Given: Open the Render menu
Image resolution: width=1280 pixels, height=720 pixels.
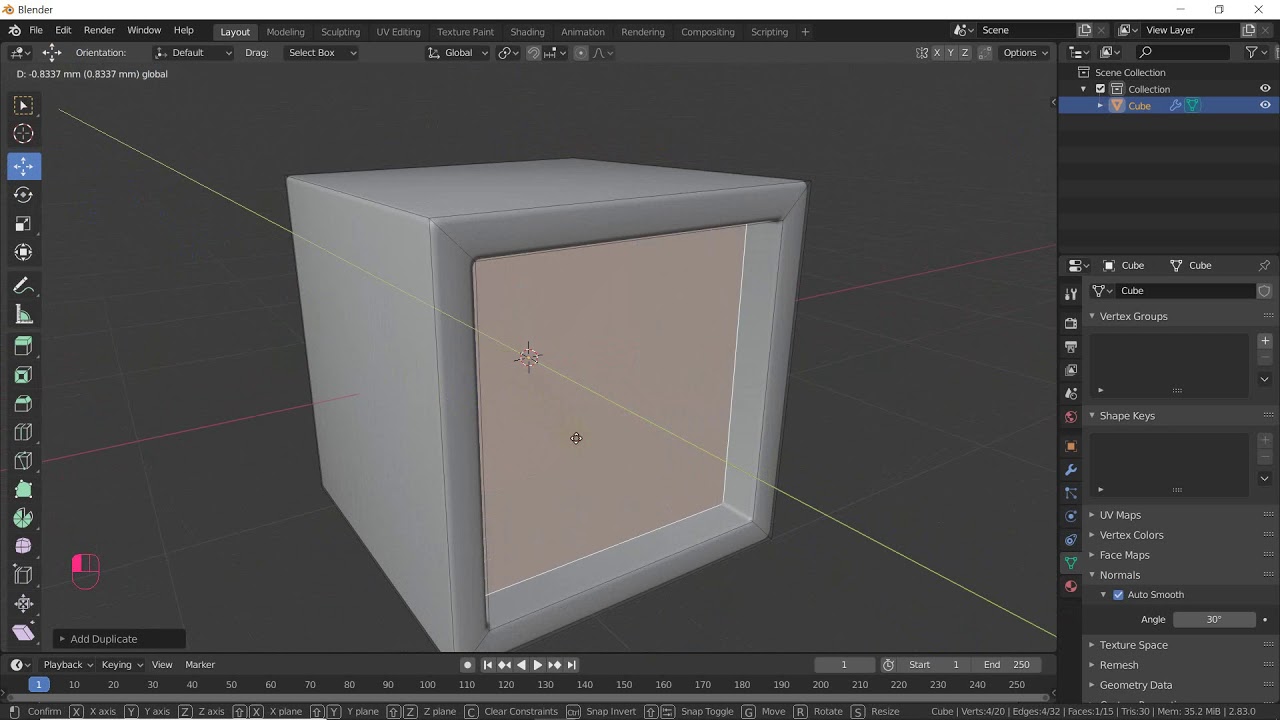Looking at the screenshot, I should (x=99, y=31).
